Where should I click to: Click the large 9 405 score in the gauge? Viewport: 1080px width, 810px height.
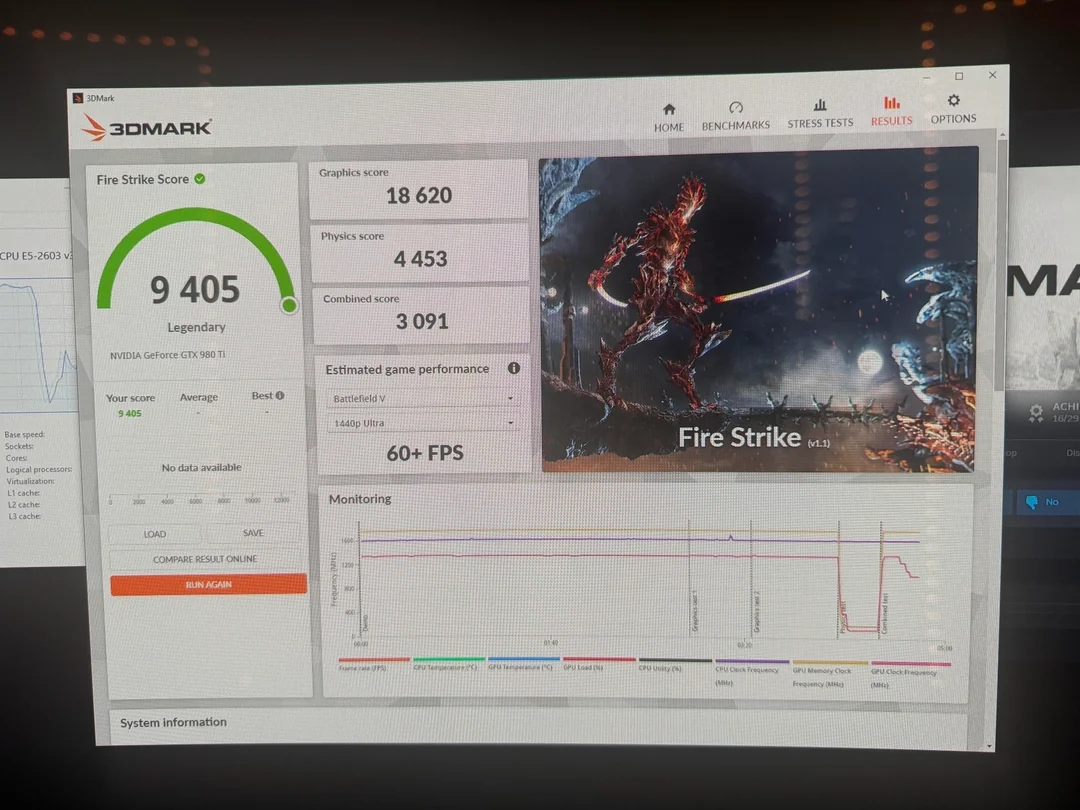point(195,289)
